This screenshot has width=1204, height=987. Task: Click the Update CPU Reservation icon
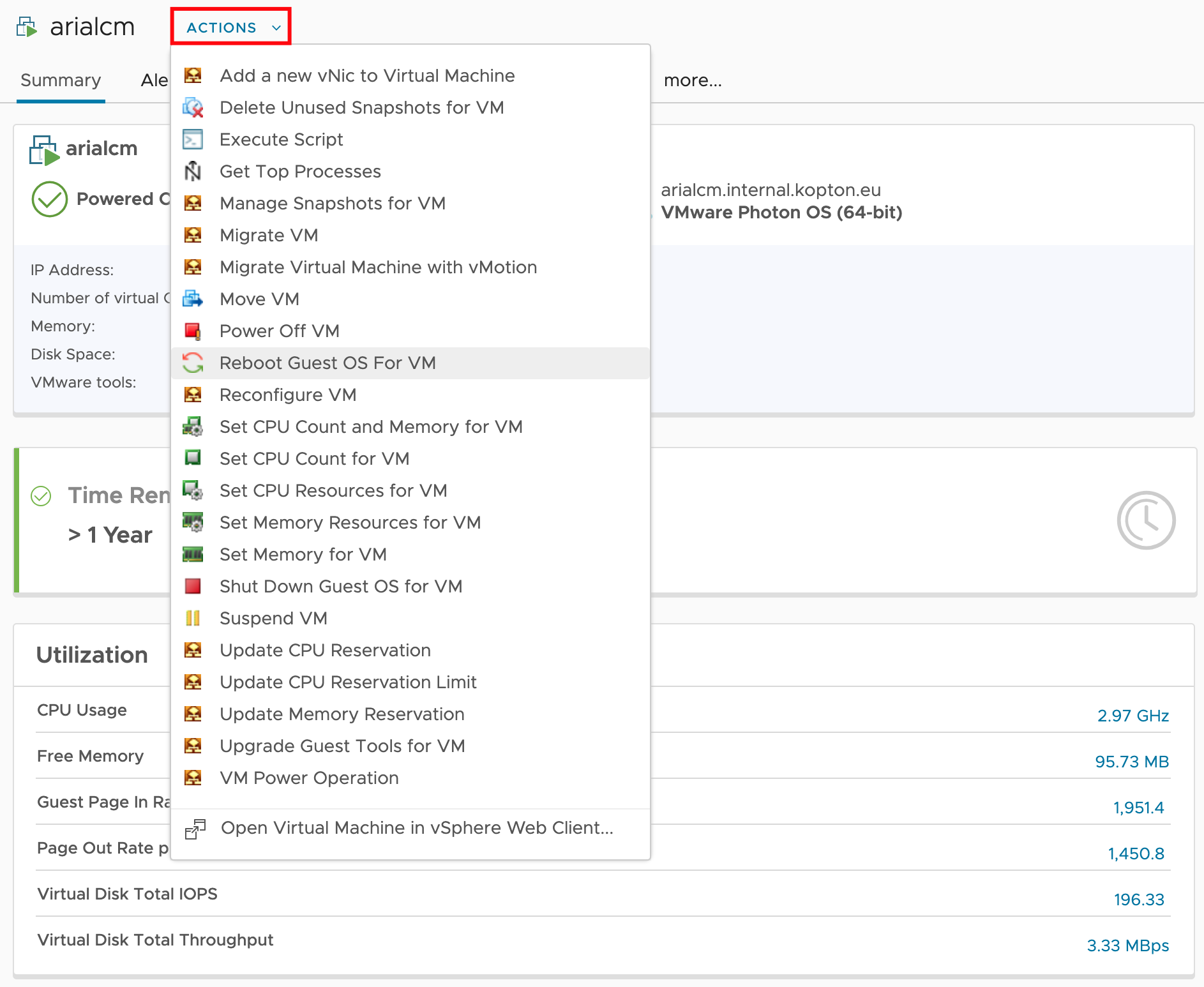(x=193, y=650)
